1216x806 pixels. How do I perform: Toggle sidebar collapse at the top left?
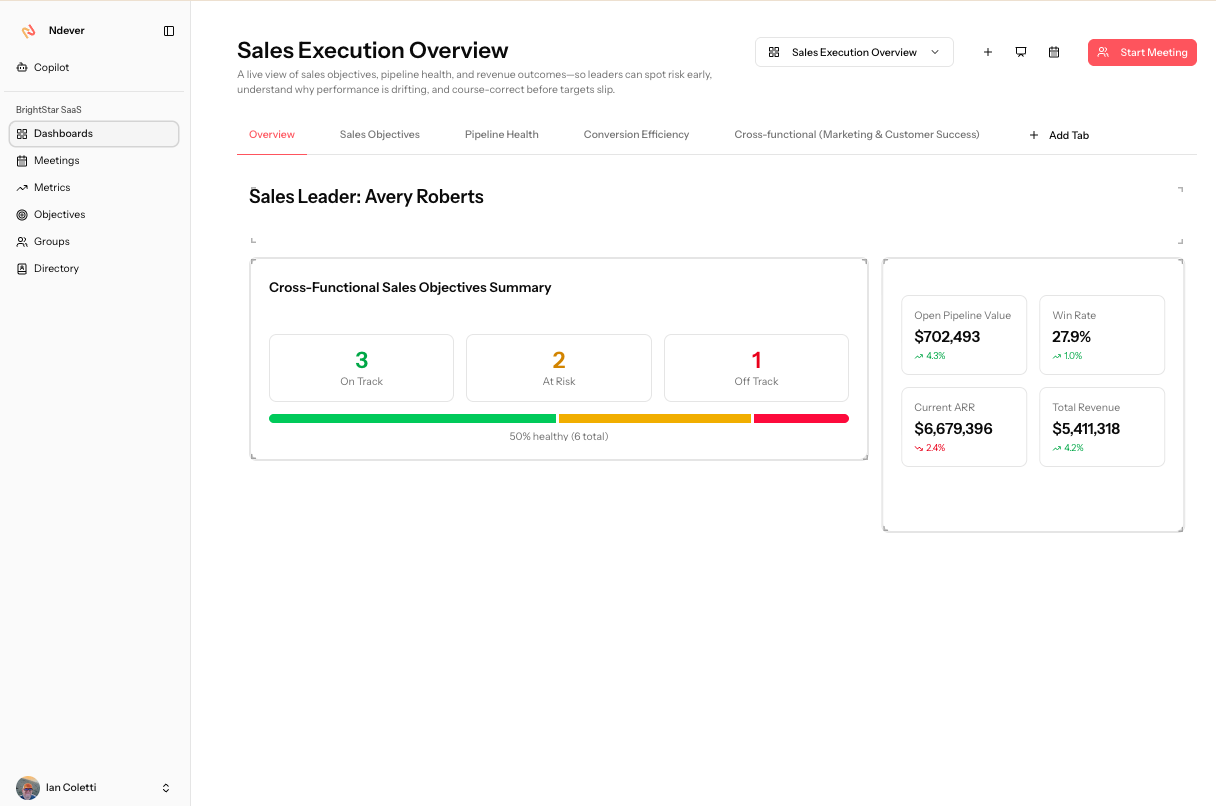point(168,30)
